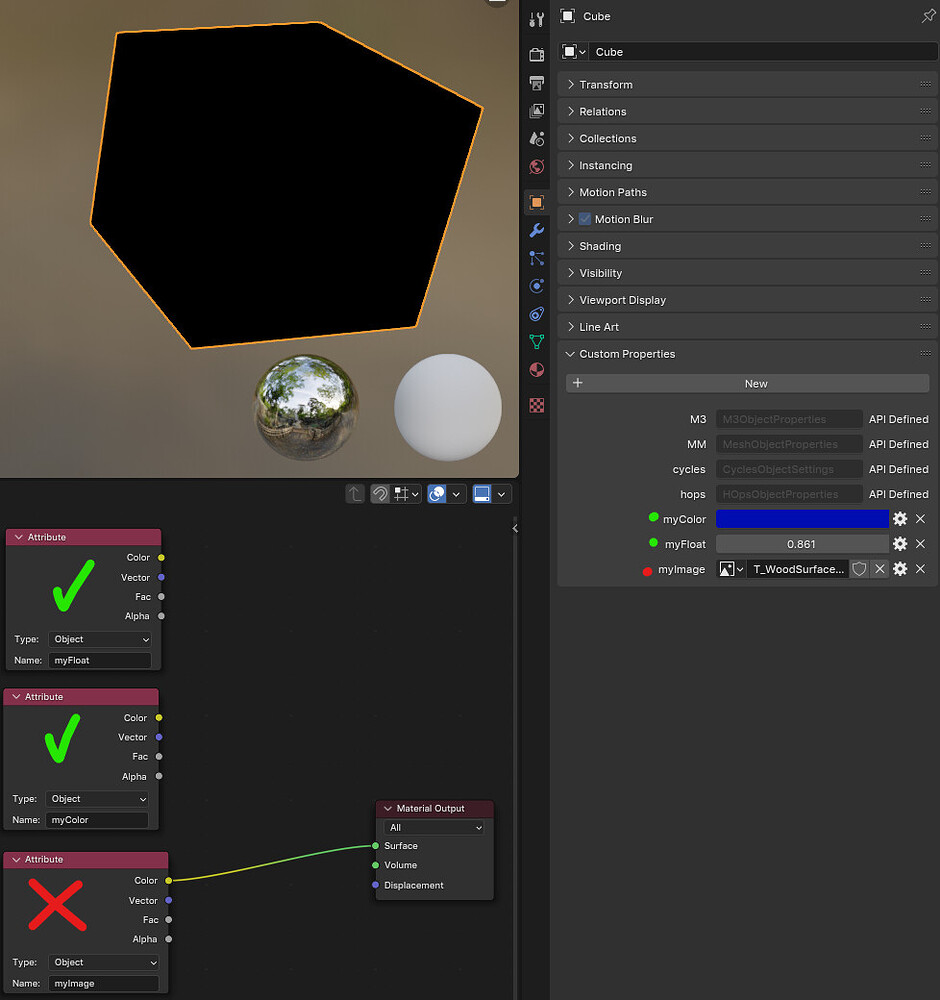Remove the myFloat custom property

(x=920, y=543)
